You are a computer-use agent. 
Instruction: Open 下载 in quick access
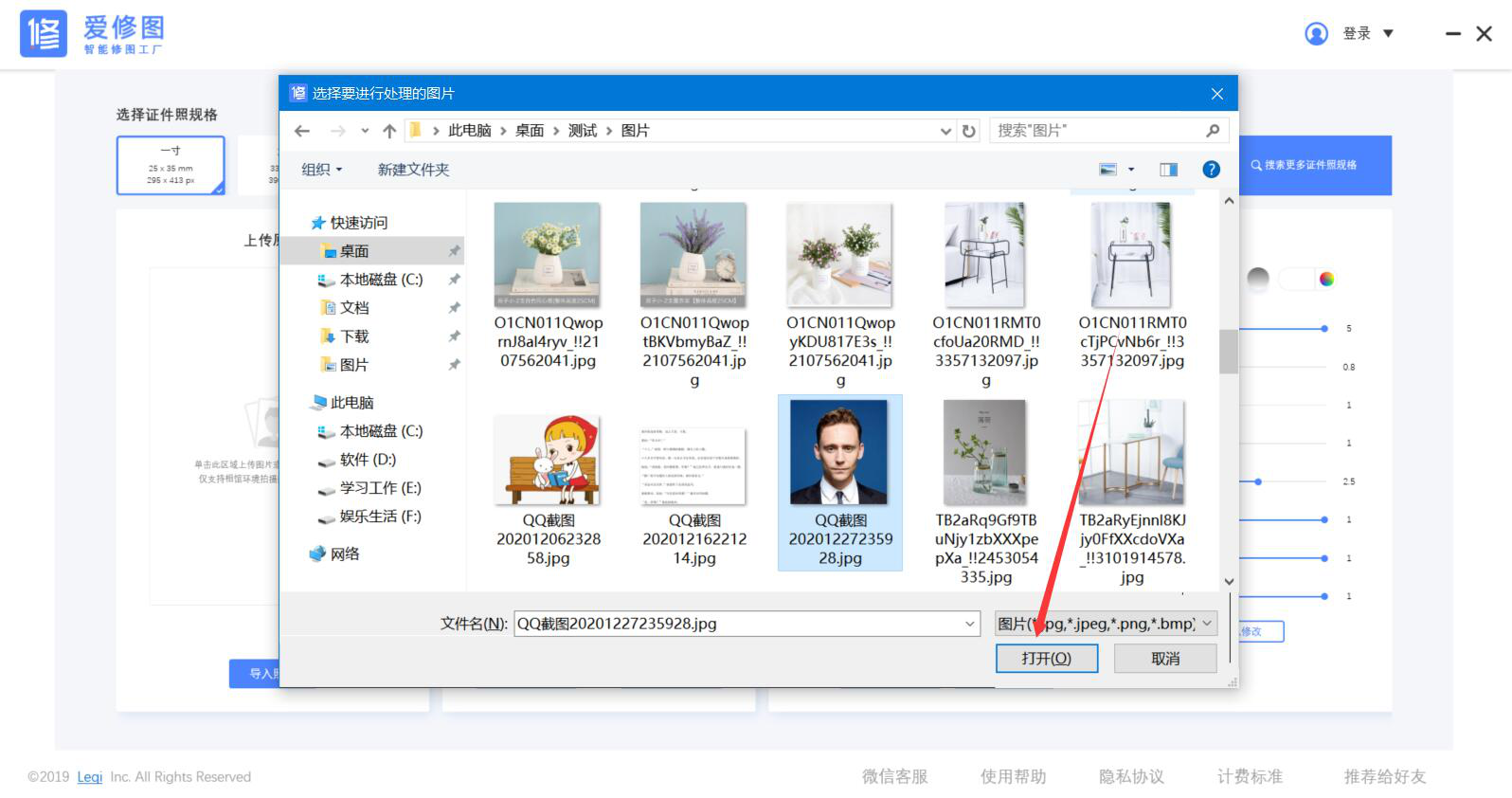pos(354,336)
